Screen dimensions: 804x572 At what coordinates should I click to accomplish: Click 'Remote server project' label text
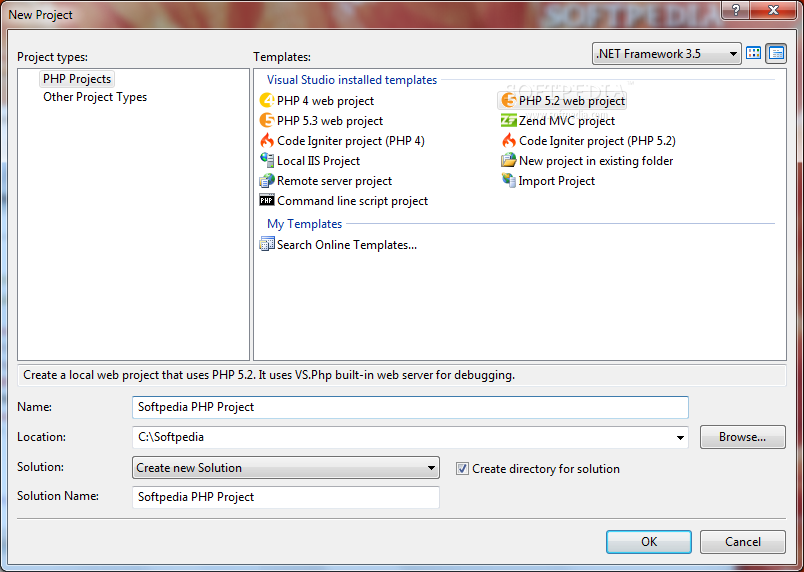tap(334, 181)
